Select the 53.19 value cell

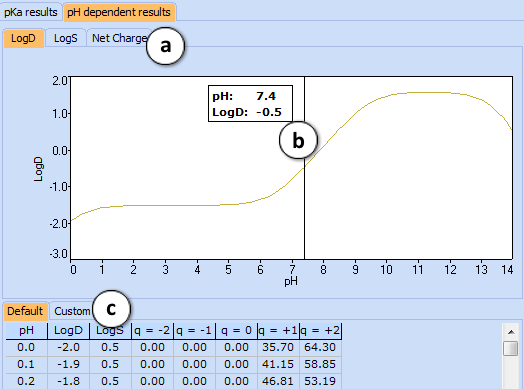pos(320,381)
